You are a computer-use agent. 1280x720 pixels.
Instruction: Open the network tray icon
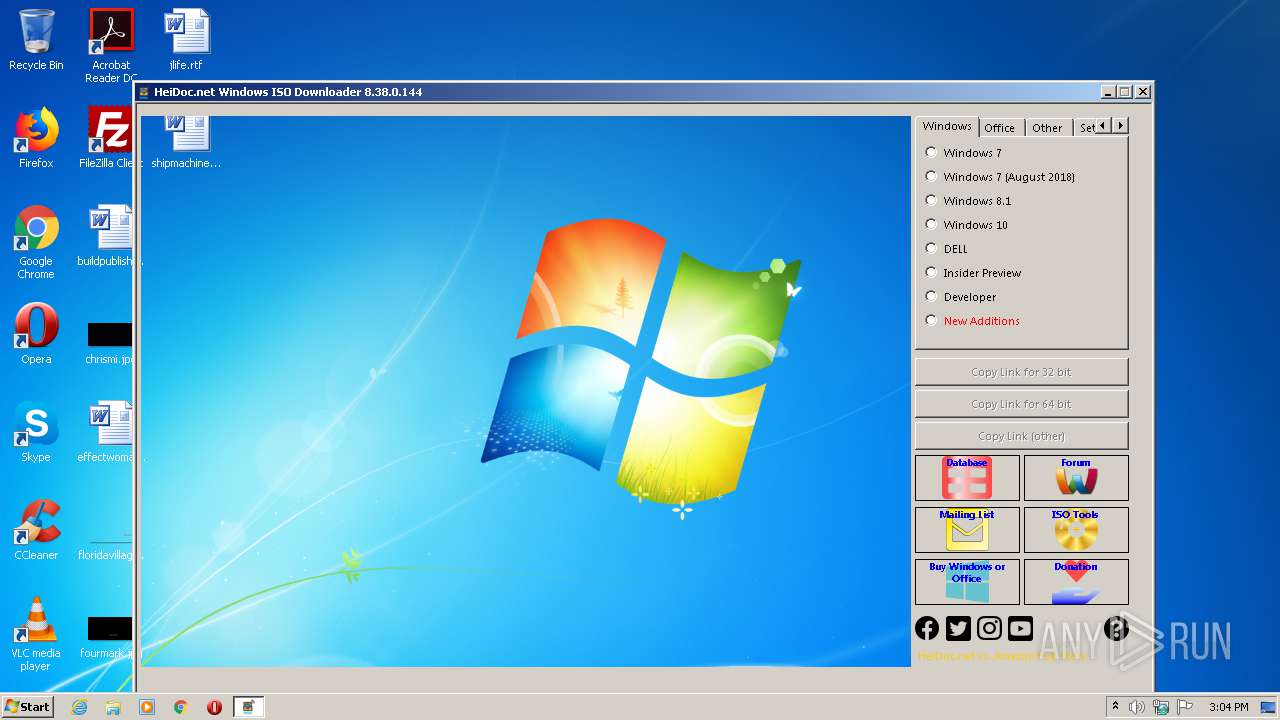coord(1161,707)
